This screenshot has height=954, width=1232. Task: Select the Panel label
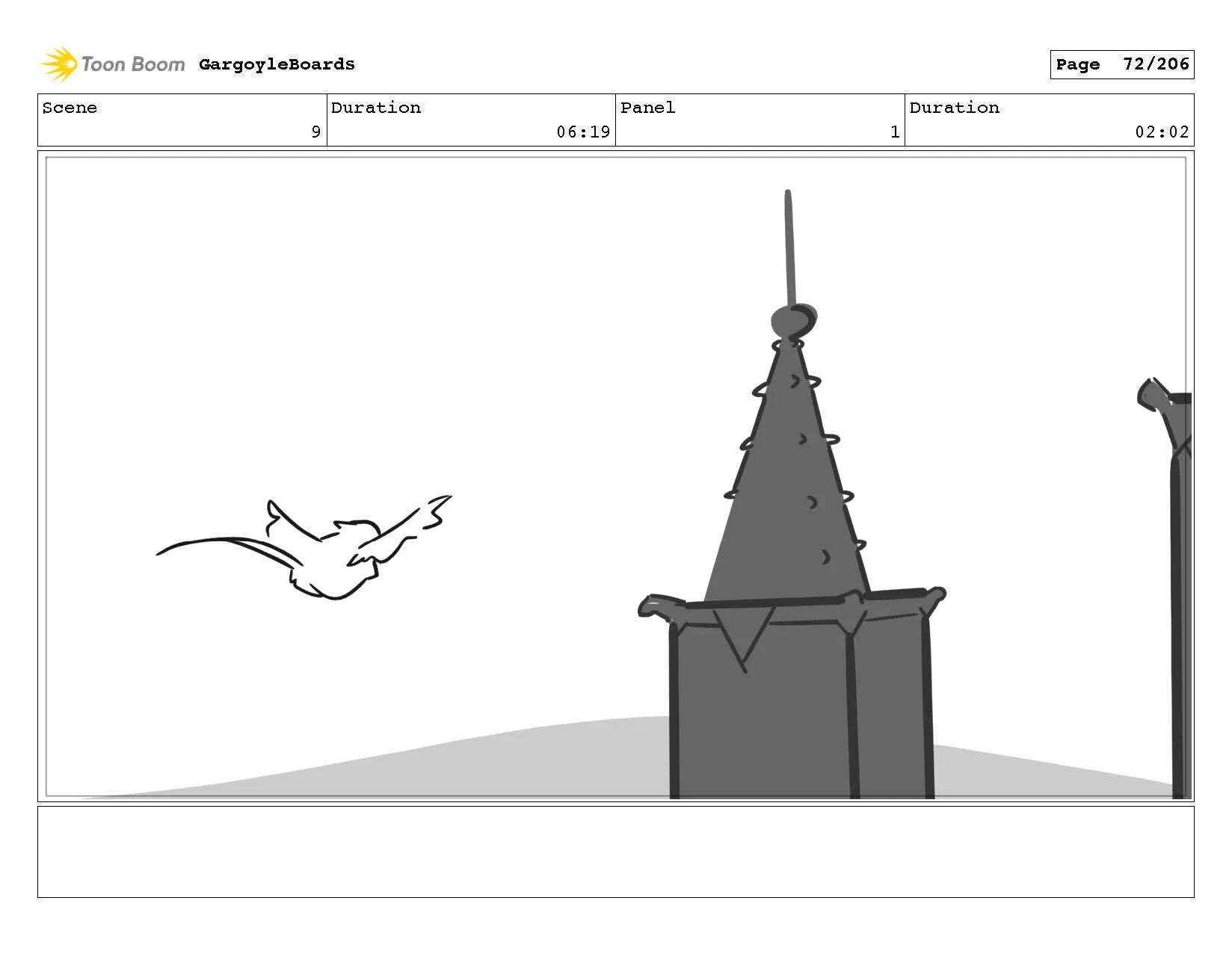tap(647, 108)
